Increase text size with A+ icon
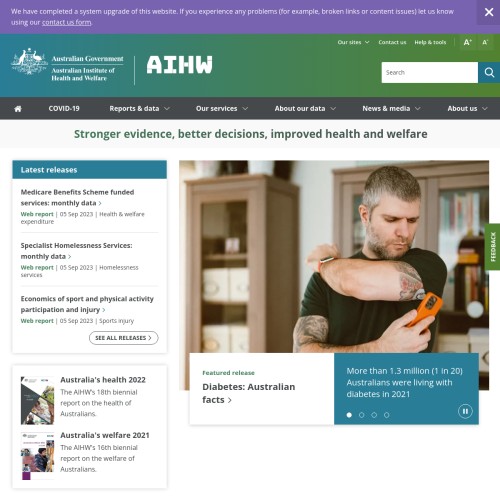 click(x=468, y=42)
